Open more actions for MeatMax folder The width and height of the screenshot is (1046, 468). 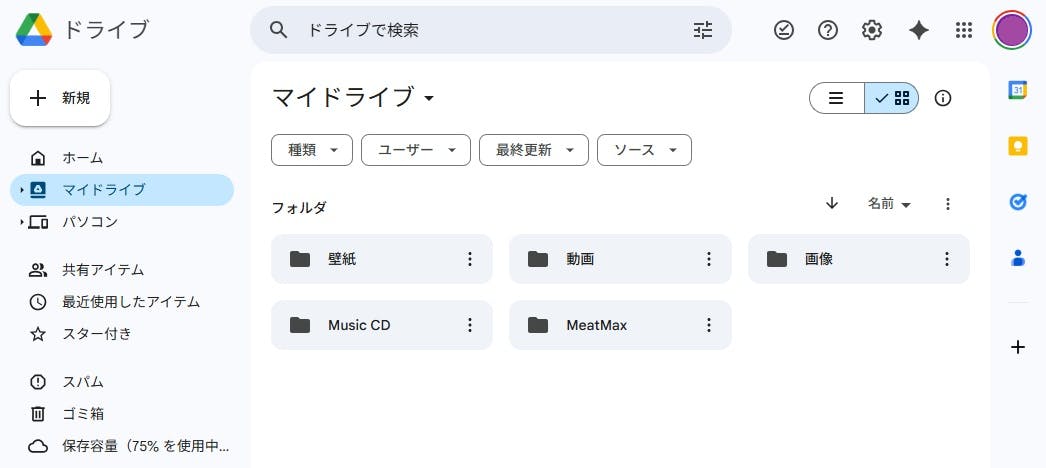pos(709,325)
